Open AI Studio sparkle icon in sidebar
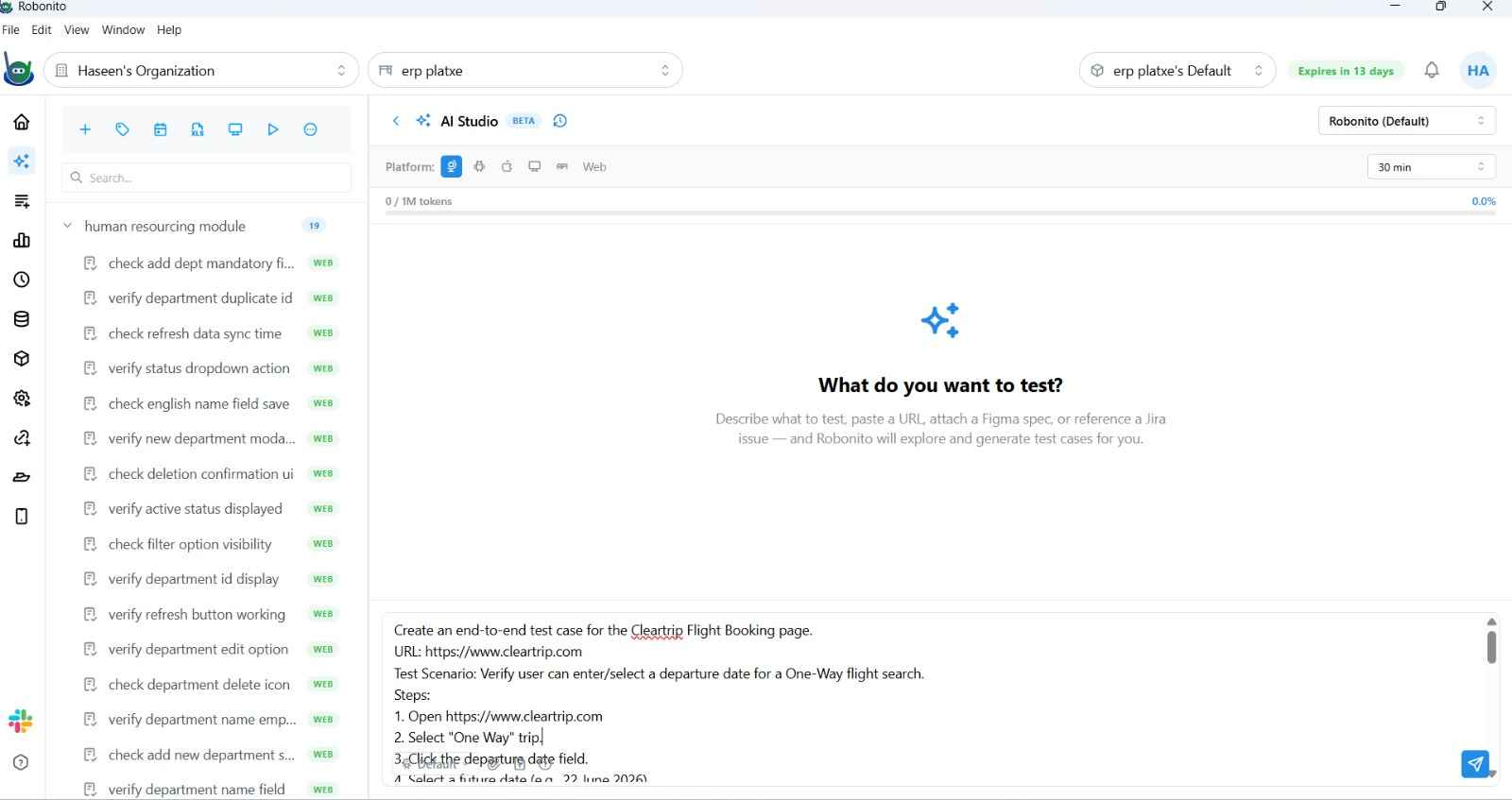The image size is (1512, 800). [22, 162]
